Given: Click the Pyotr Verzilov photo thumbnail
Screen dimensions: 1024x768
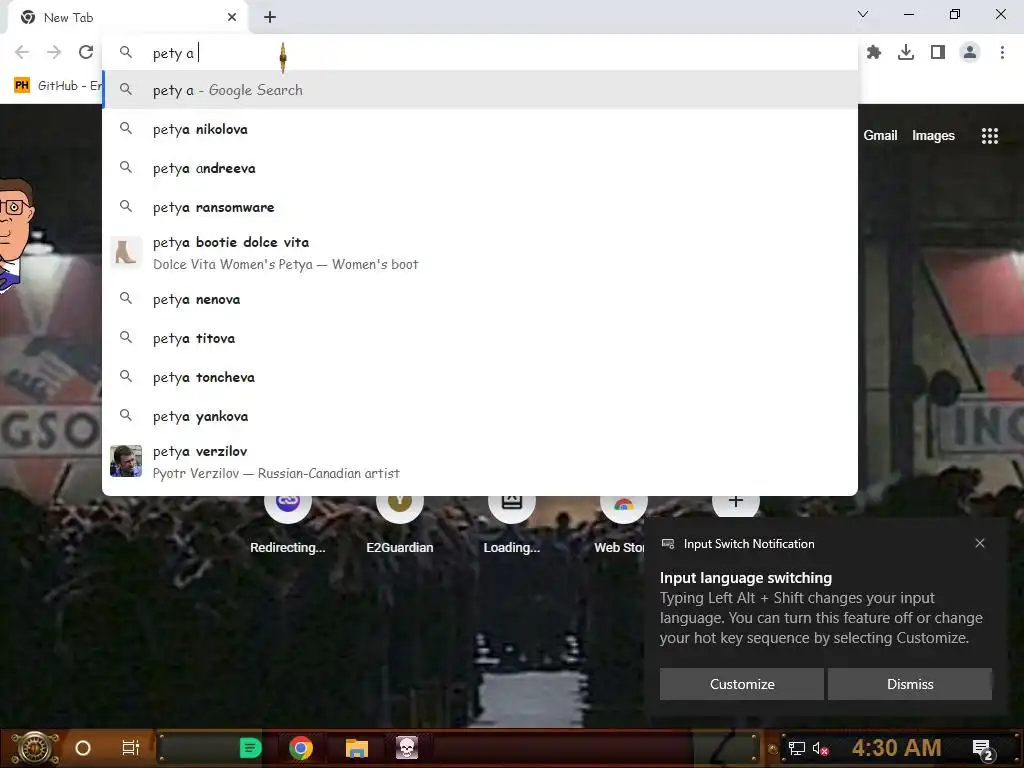Looking at the screenshot, I should click(x=126, y=461).
